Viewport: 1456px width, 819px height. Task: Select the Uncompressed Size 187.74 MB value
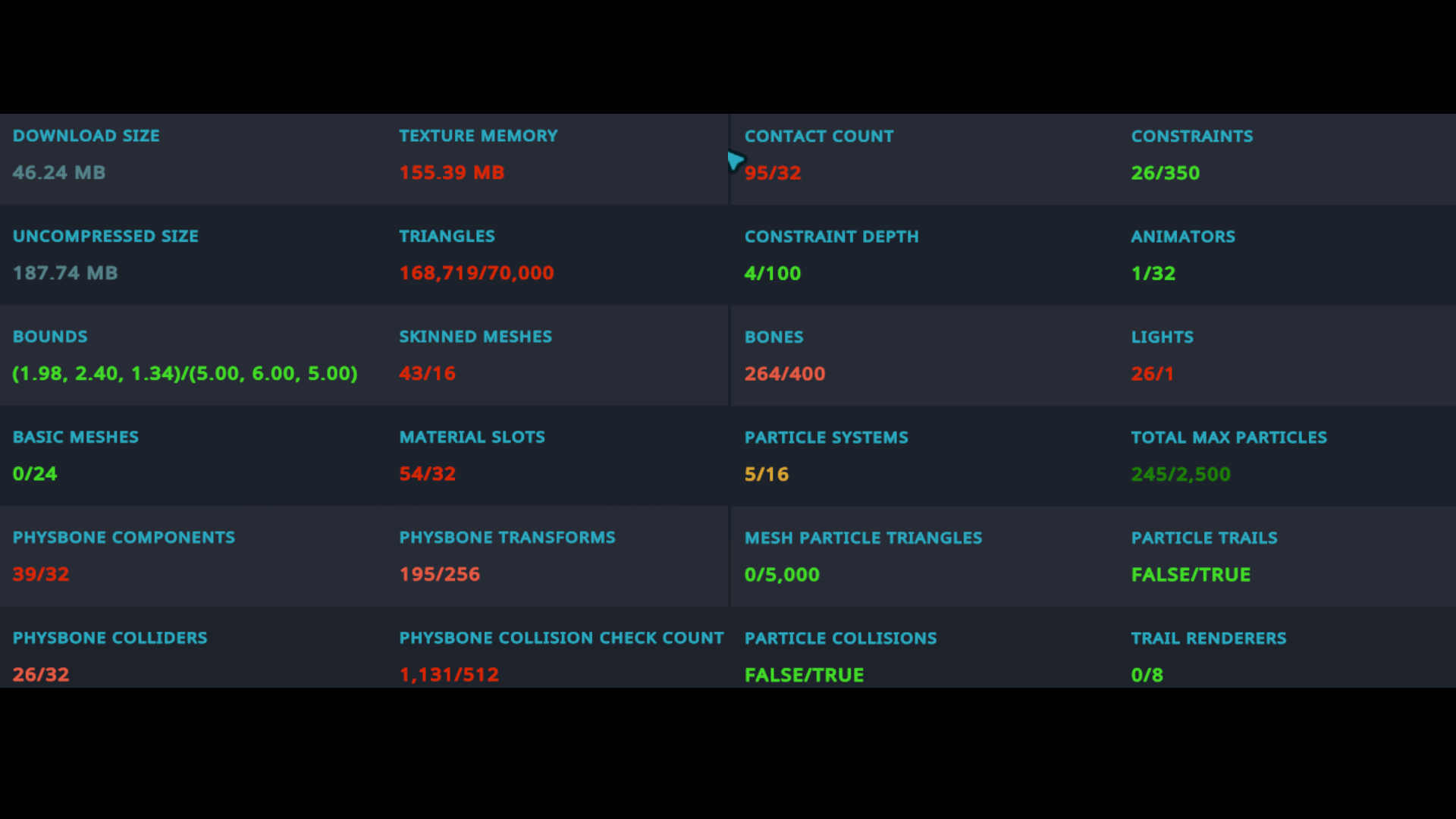click(x=65, y=273)
